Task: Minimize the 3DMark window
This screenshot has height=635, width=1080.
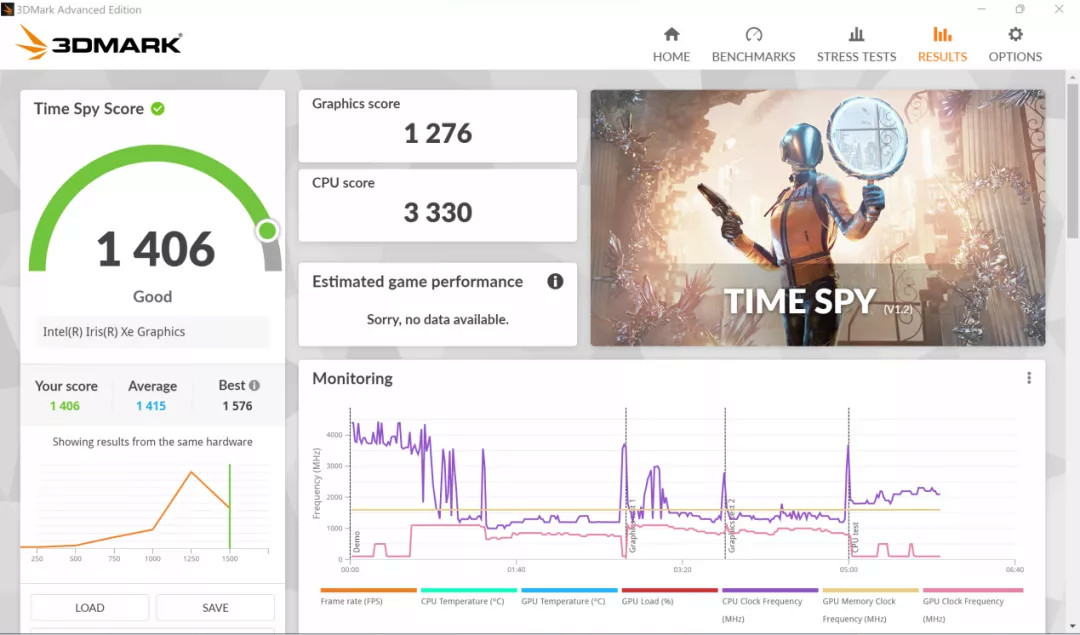Action: (981, 9)
